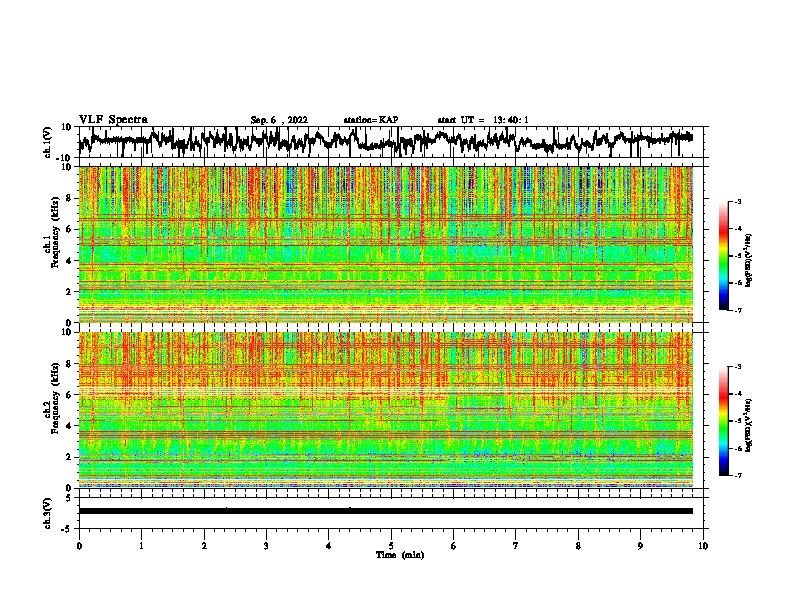Click the ch.2 colorbar log(PSD) unit label

coord(749,425)
